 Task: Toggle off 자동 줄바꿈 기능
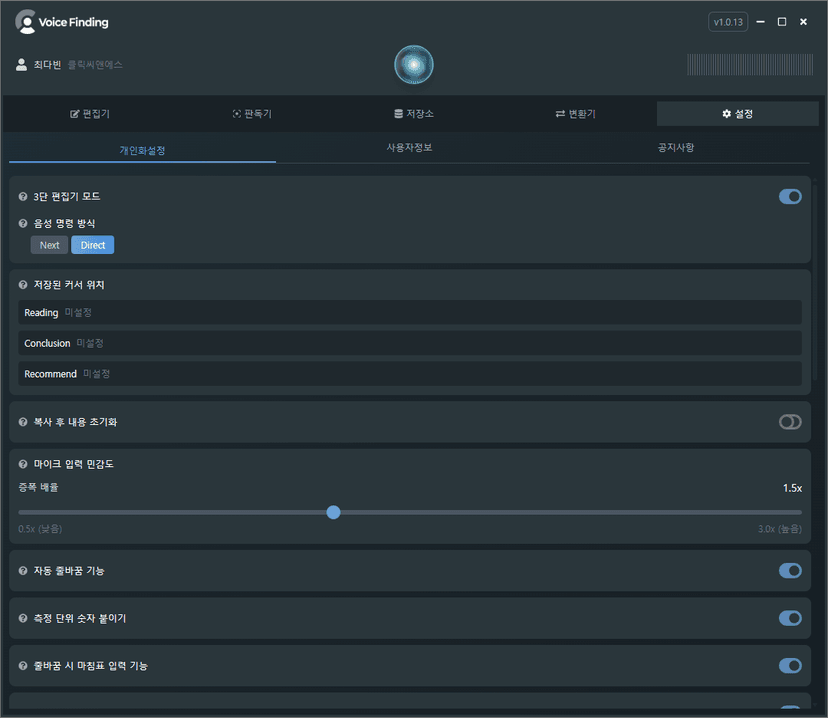pyautogui.click(x=790, y=570)
